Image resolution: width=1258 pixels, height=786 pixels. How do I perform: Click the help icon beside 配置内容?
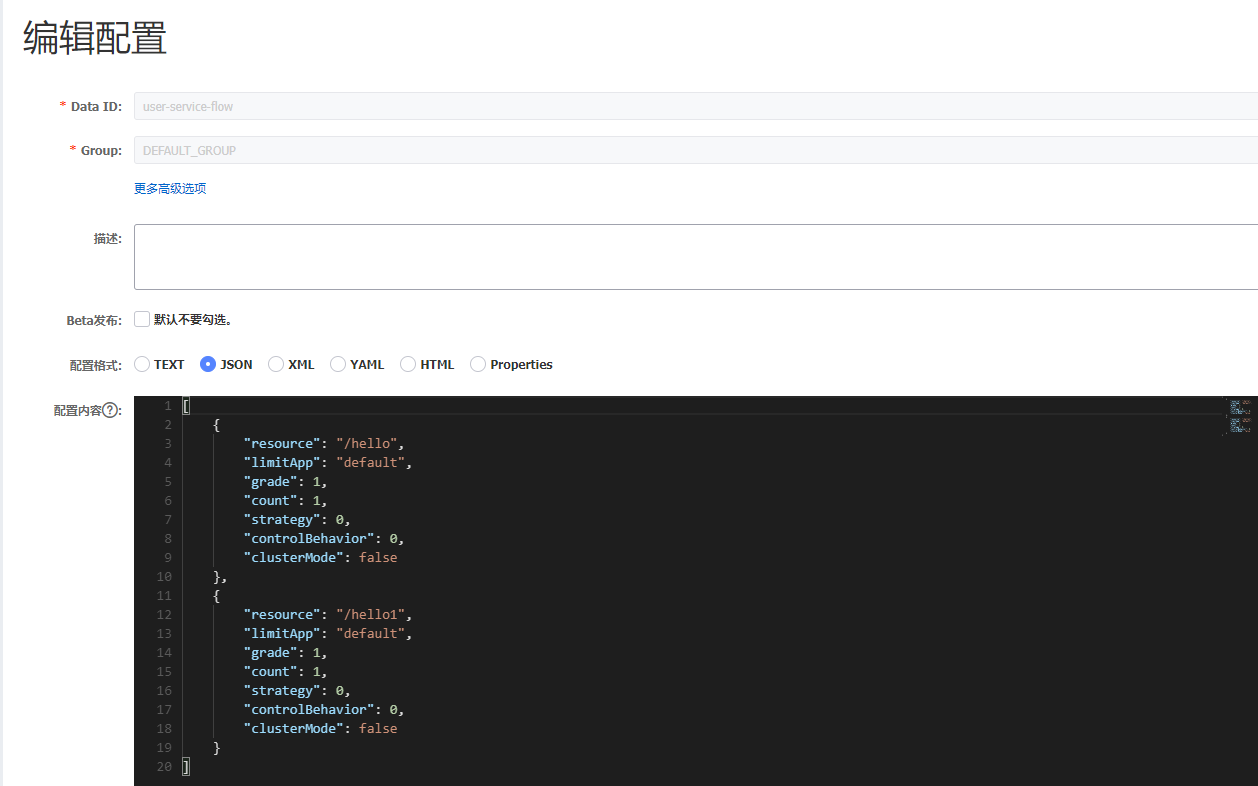(110, 410)
